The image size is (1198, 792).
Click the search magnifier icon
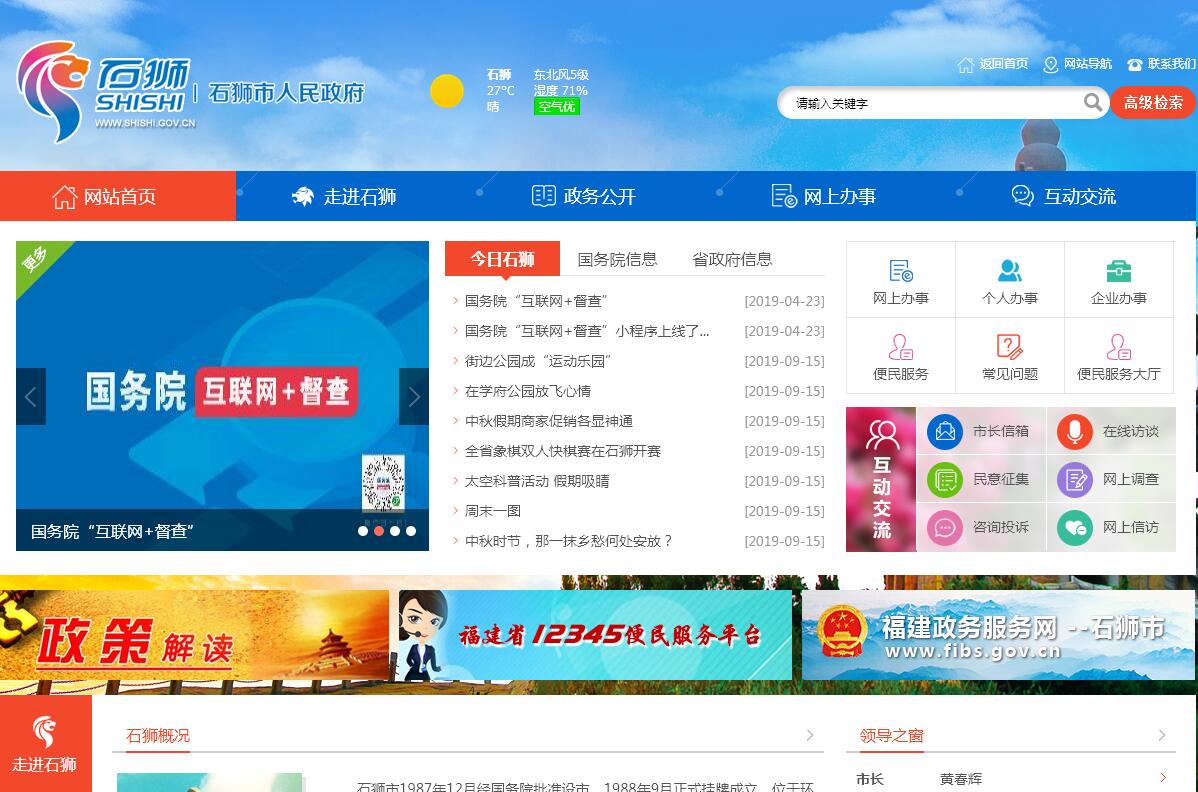(x=1092, y=103)
